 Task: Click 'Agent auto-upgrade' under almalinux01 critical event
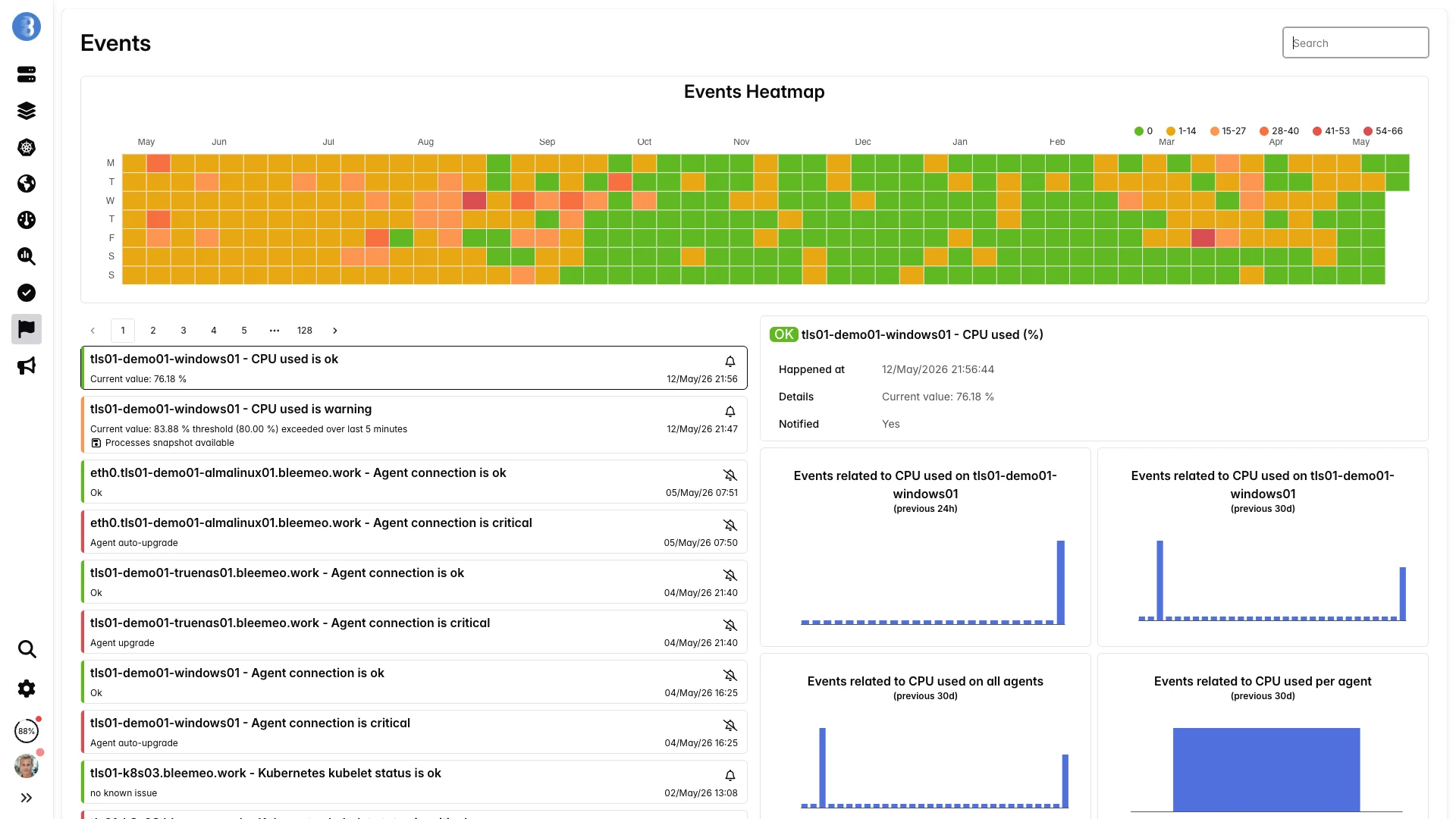pos(134,543)
